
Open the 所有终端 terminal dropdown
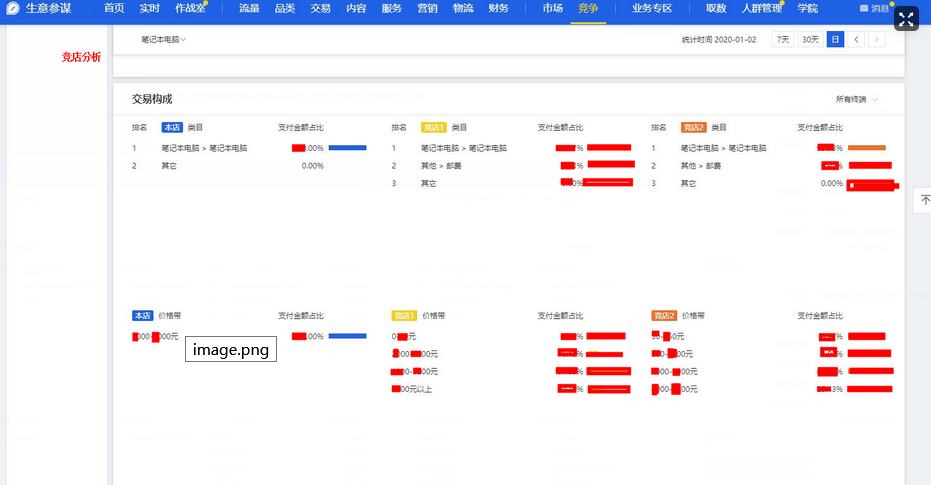click(857, 99)
